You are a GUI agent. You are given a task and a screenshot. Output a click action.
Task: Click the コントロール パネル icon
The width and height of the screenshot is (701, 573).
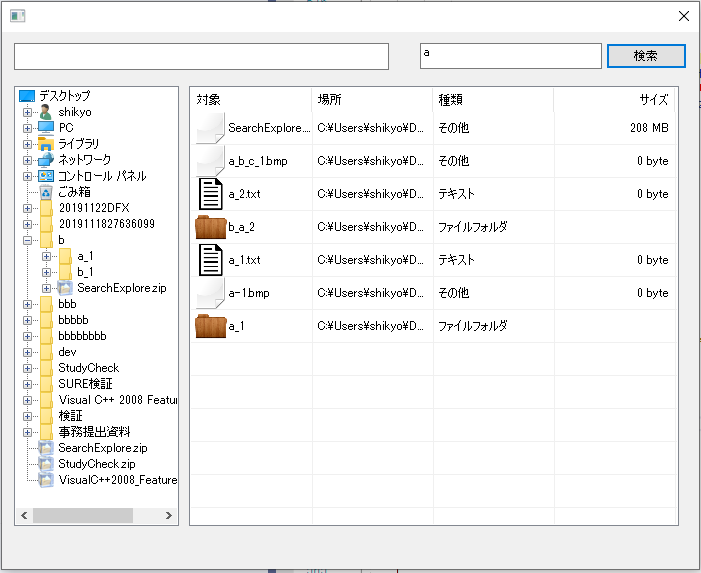pyautogui.click(x=46, y=176)
